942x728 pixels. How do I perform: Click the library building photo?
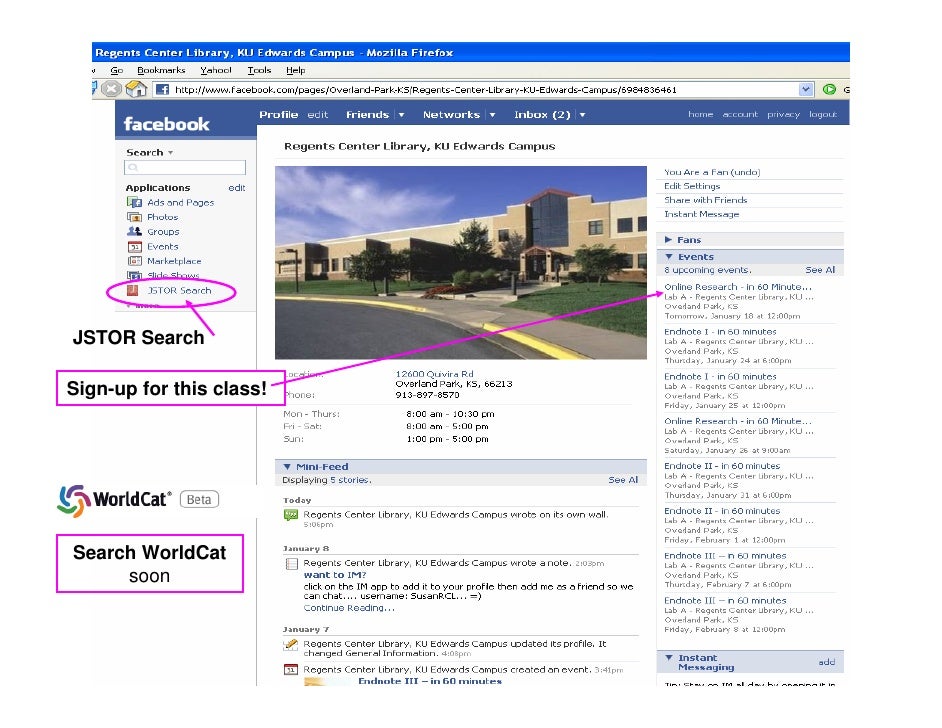tap(461, 262)
